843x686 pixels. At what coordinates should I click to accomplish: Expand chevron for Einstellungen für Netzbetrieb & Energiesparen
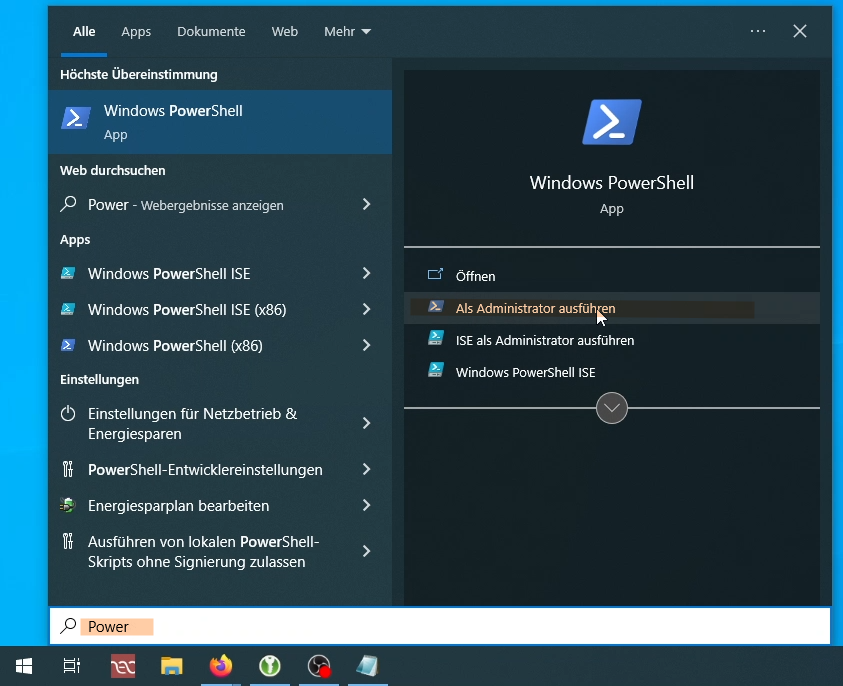pyautogui.click(x=367, y=423)
